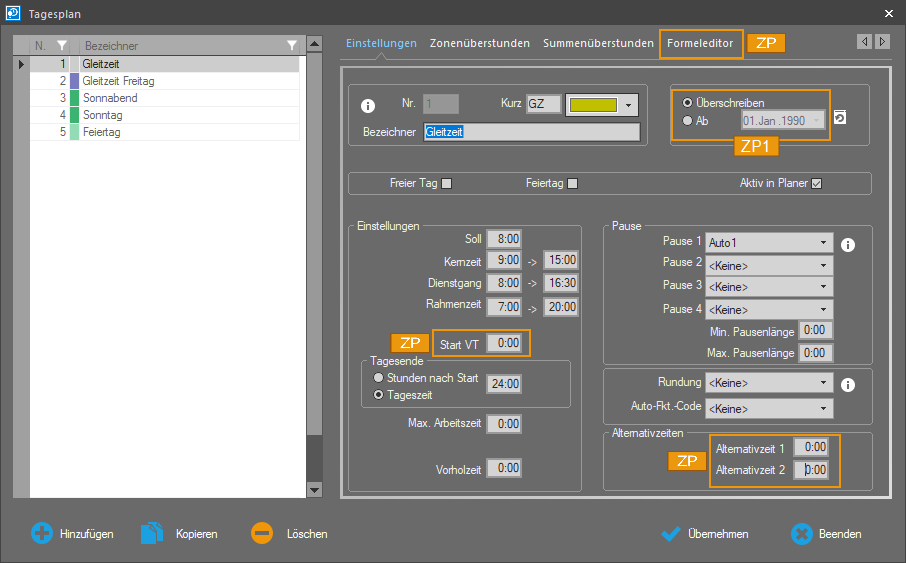Click the filter icon in Bezeichner column header
Viewport: 906px width, 563px height.
[291, 45]
